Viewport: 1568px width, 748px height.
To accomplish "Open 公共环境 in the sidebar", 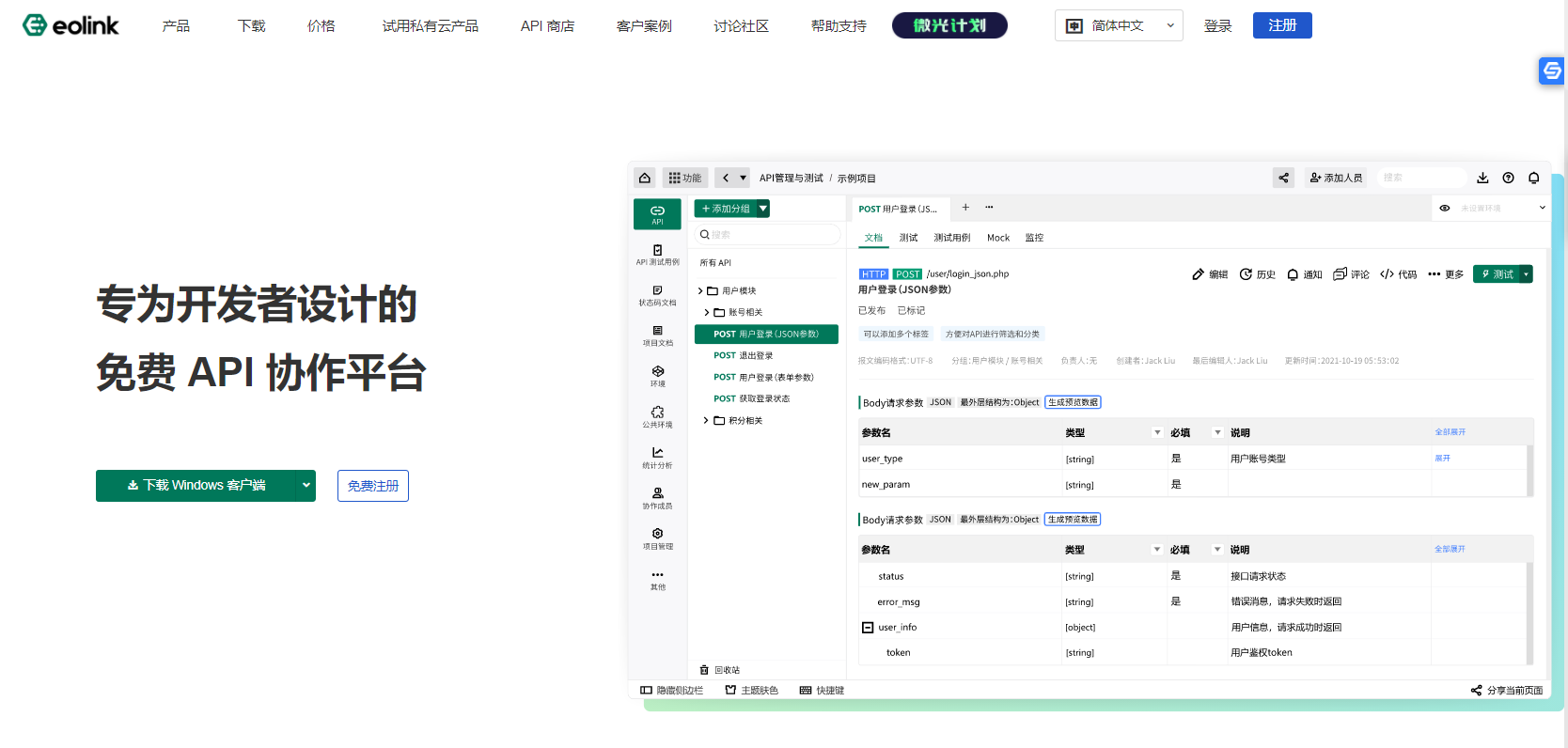I will pos(657,417).
